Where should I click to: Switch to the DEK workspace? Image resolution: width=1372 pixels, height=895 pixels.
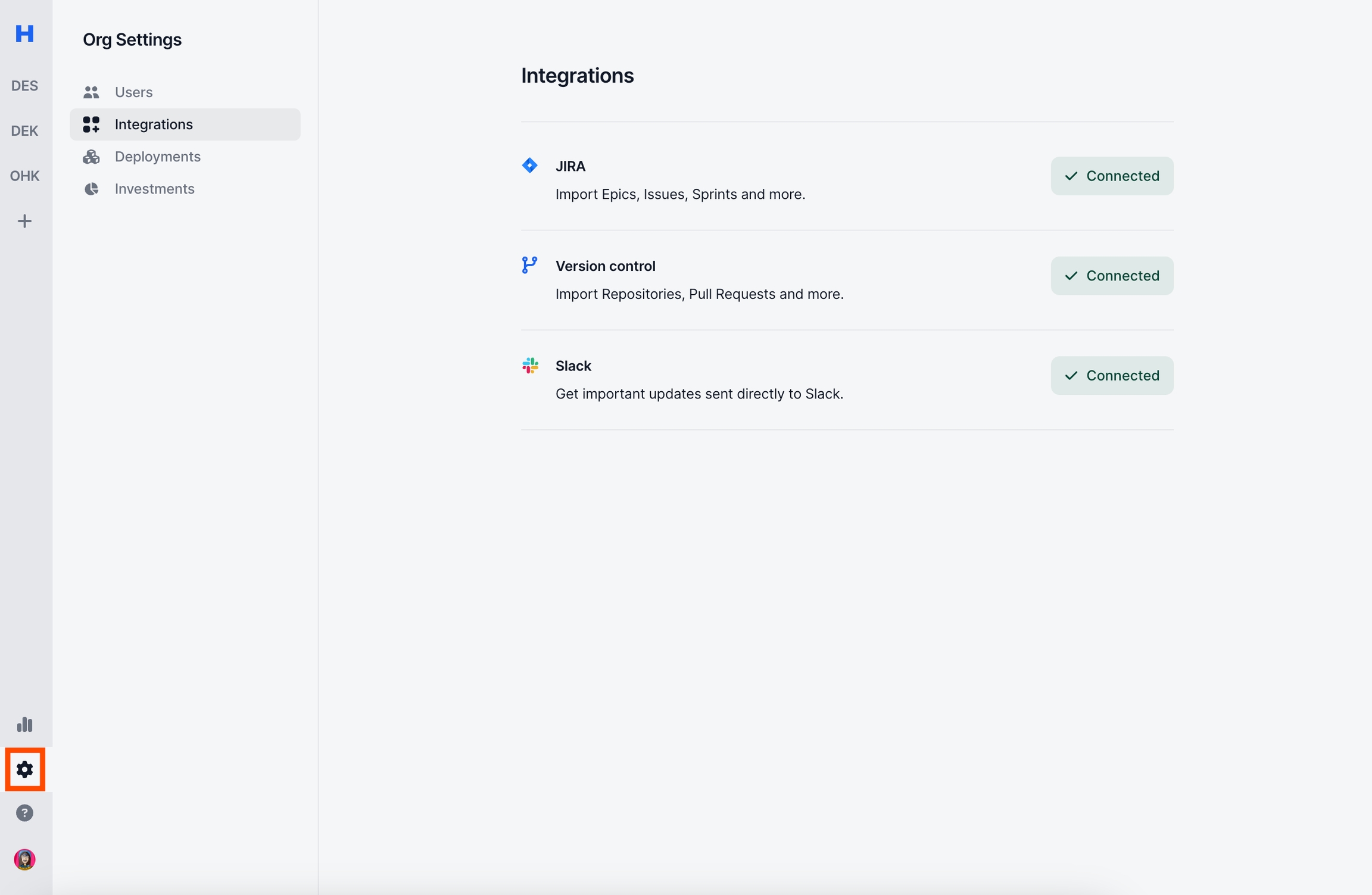point(24,131)
